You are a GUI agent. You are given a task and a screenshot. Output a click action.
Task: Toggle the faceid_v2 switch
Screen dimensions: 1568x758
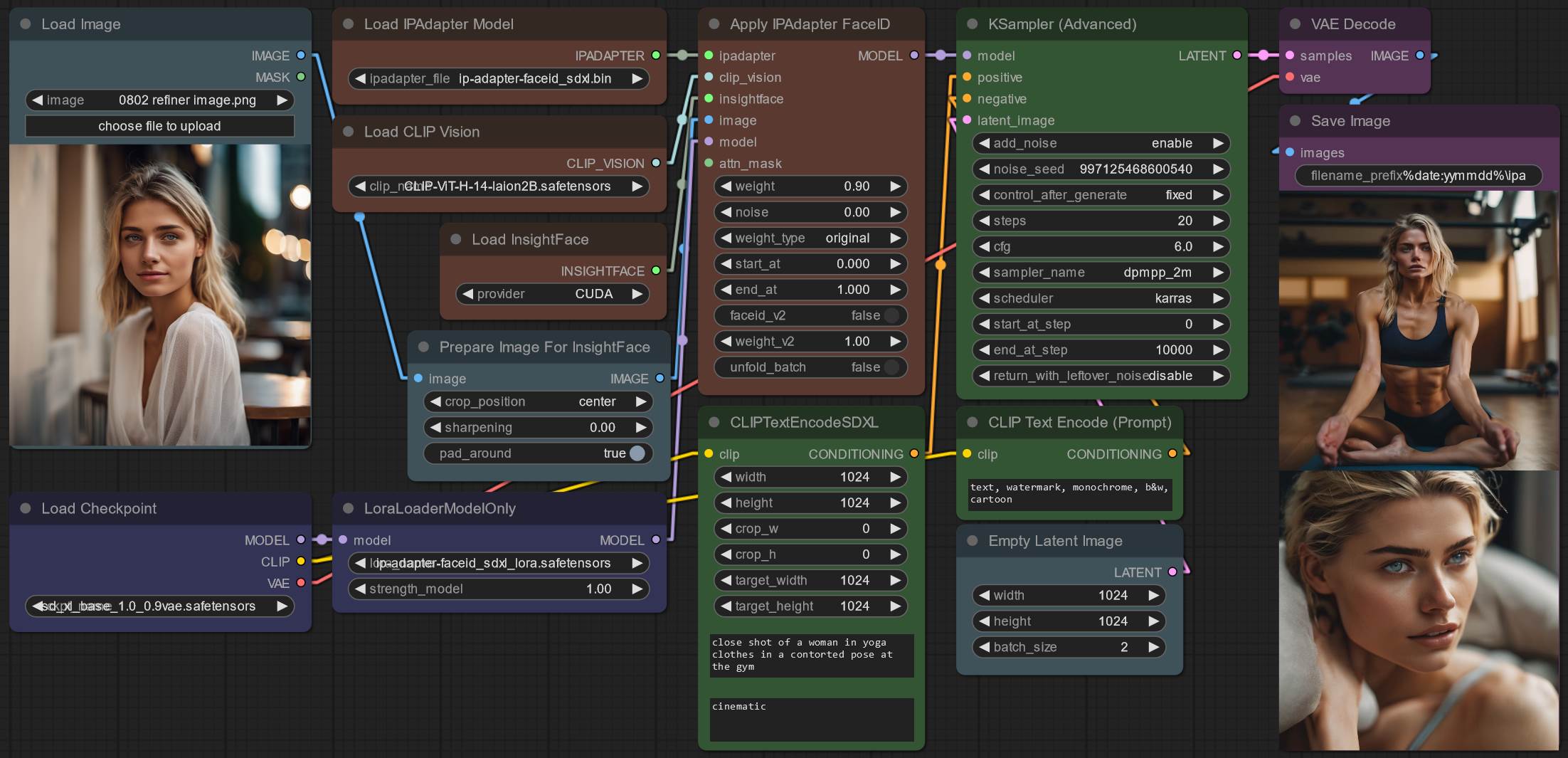click(891, 315)
